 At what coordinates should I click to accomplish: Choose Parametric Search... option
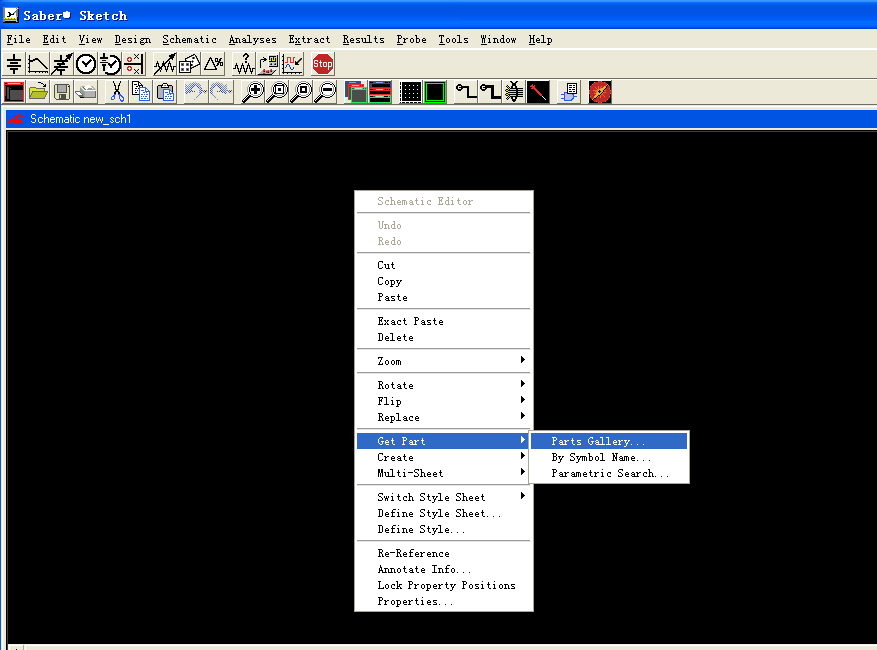609,473
